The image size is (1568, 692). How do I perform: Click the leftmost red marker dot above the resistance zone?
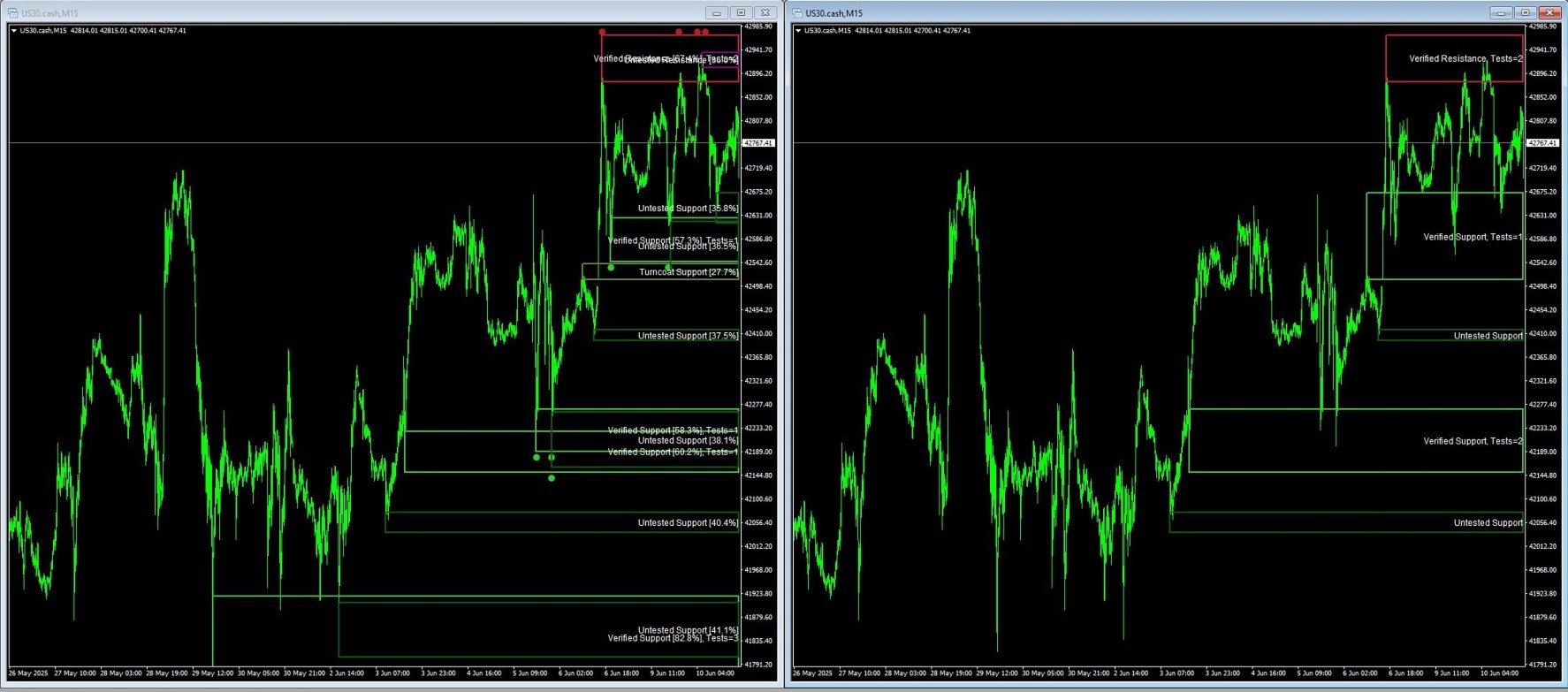603,33
